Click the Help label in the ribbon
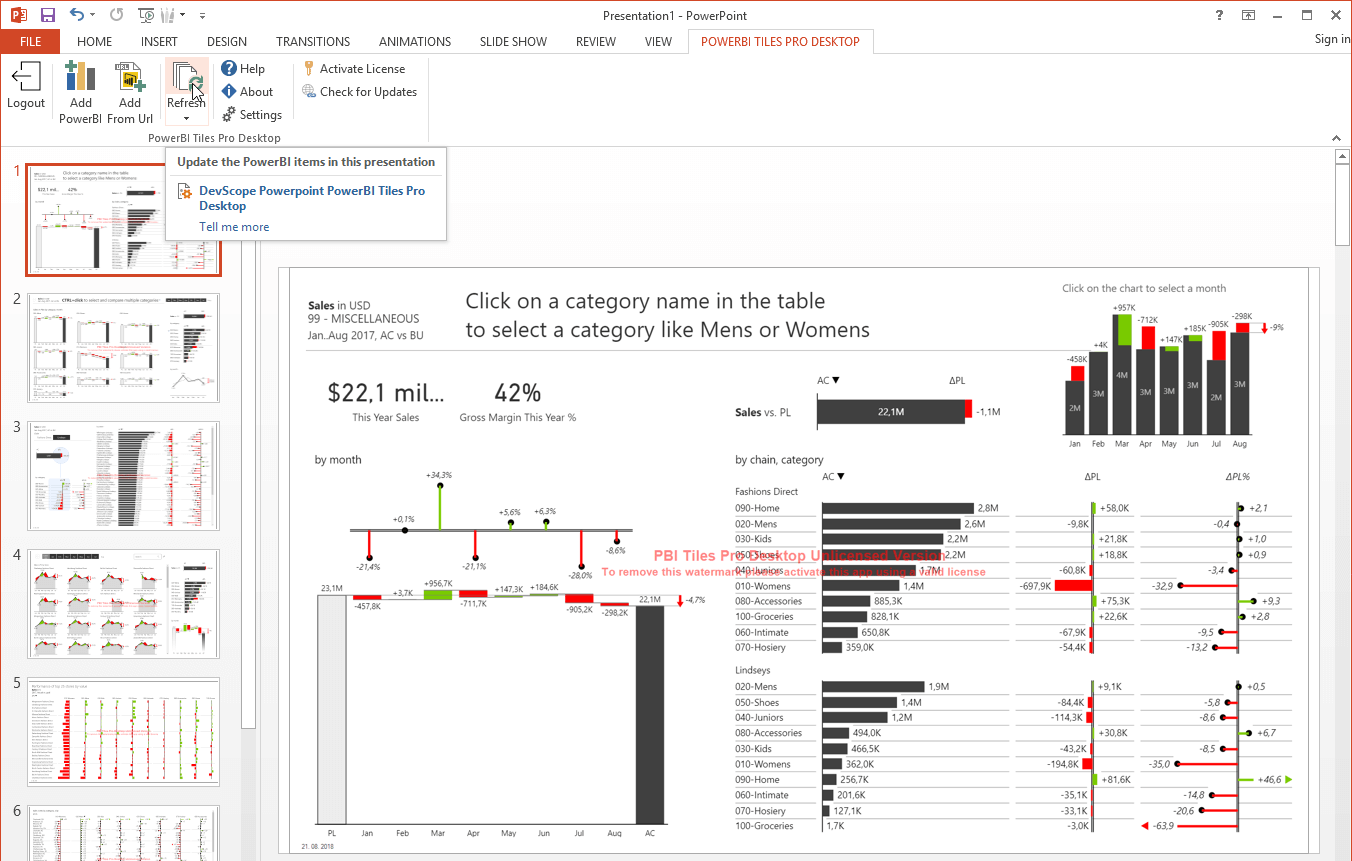 tap(252, 68)
